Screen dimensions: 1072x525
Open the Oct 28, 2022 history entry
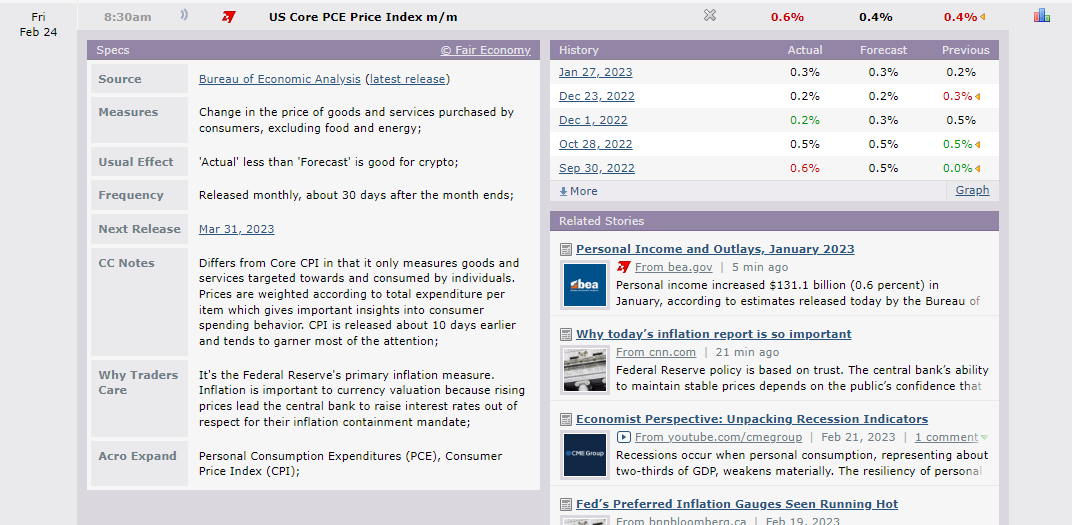point(595,144)
